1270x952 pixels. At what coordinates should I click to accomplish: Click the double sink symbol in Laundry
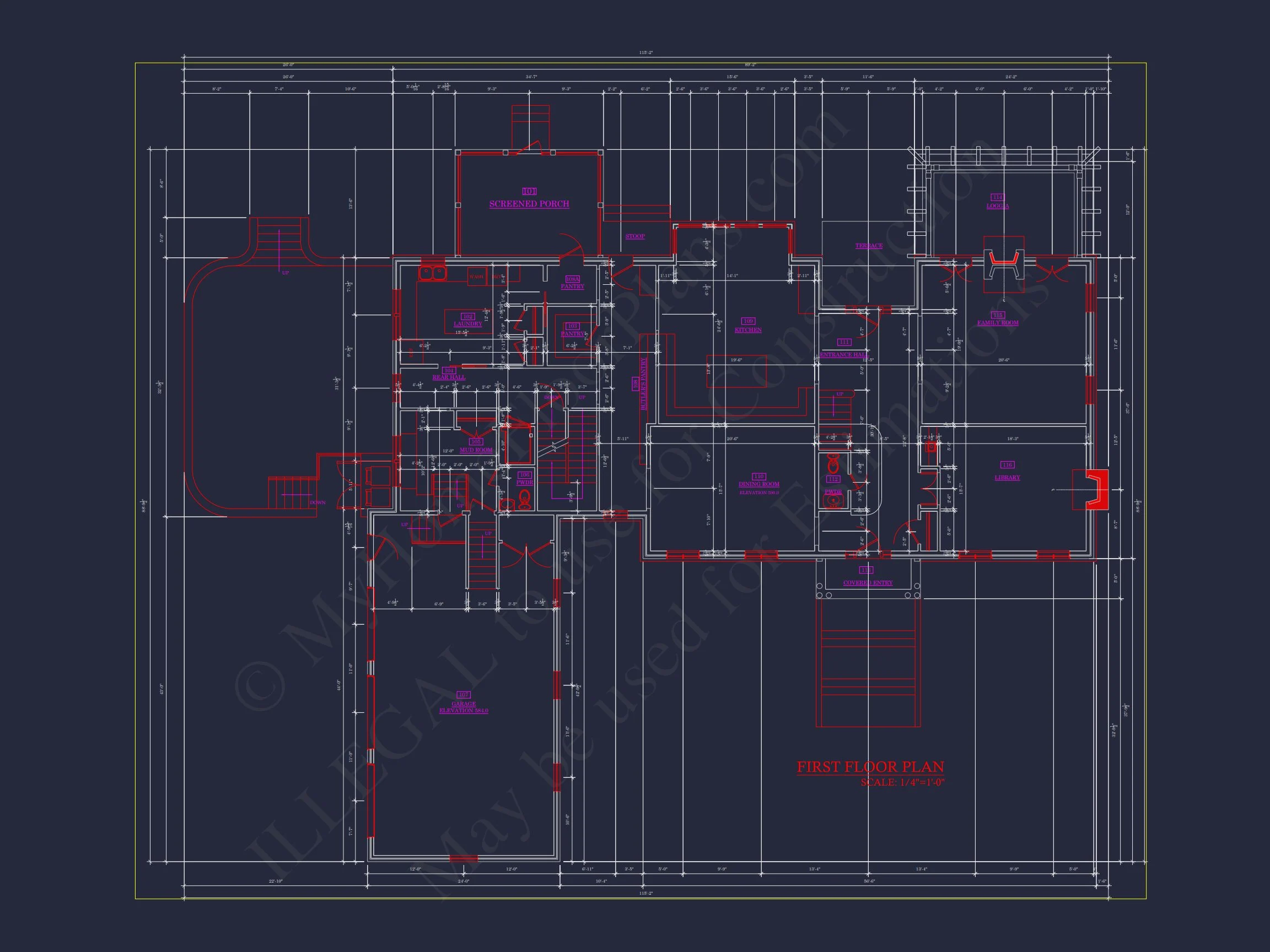[x=432, y=274]
